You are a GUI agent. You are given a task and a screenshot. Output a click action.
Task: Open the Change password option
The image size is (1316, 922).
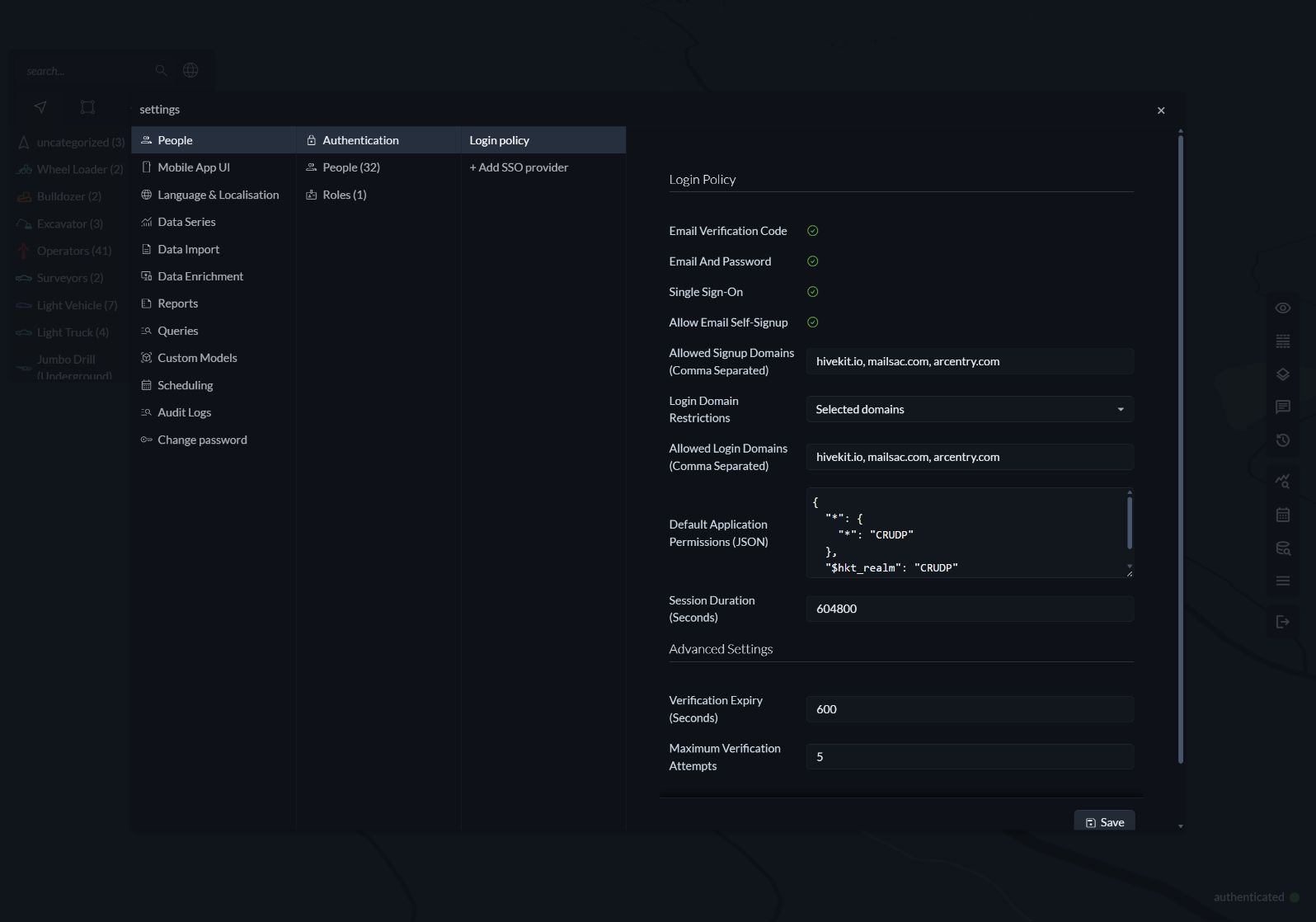coord(214,440)
